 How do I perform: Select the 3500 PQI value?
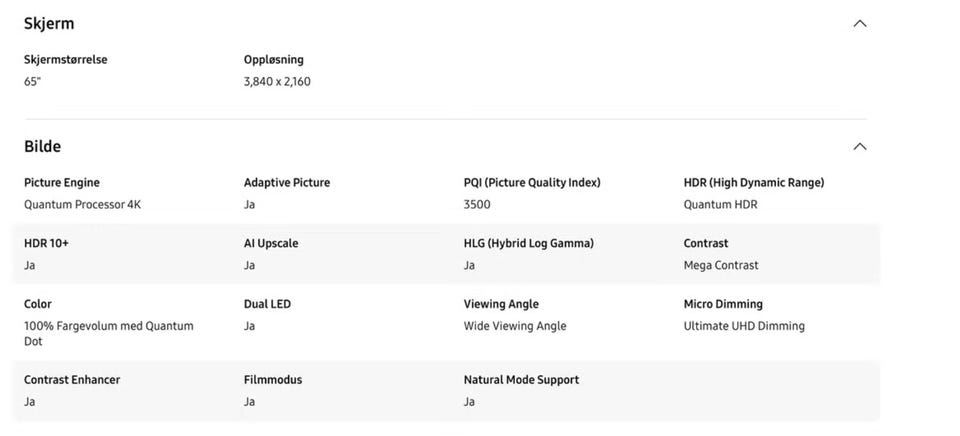[x=477, y=205]
